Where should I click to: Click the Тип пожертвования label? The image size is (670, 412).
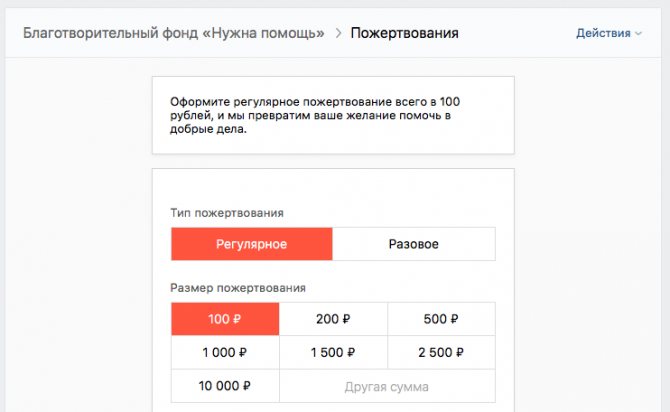coord(227,213)
